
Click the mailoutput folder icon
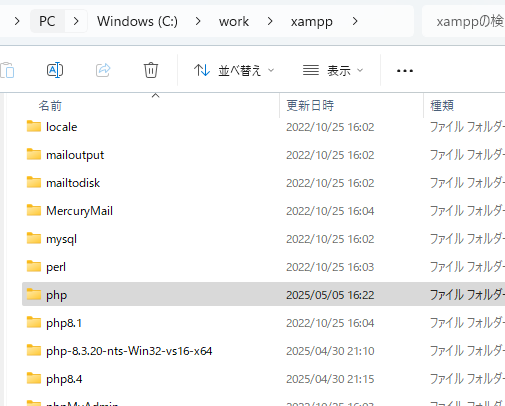coord(34,154)
